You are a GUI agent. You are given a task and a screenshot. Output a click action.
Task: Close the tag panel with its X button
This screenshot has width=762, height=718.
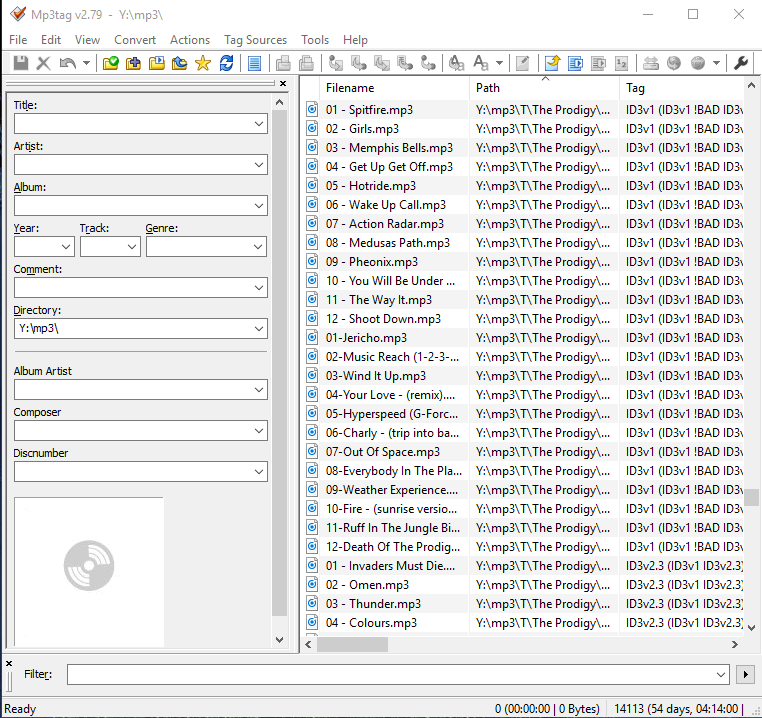pos(283,84)
